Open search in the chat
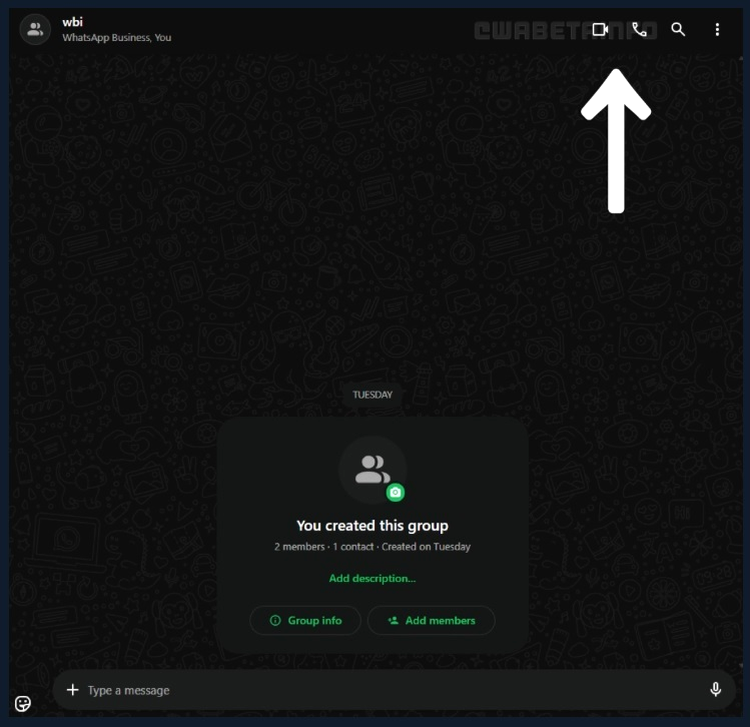750x727 pixels. [x=678, y=30]
